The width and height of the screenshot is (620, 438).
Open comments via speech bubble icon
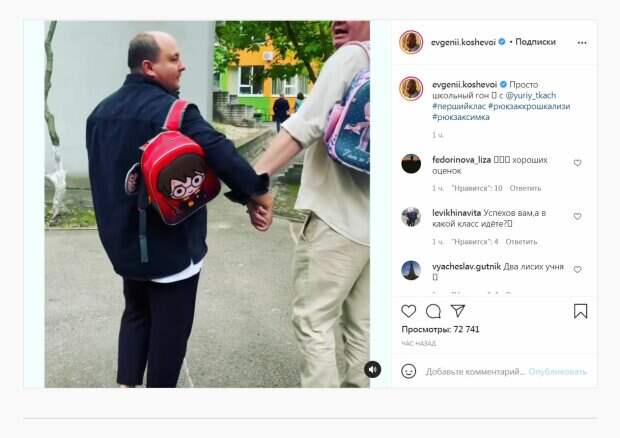pos(433,311)
